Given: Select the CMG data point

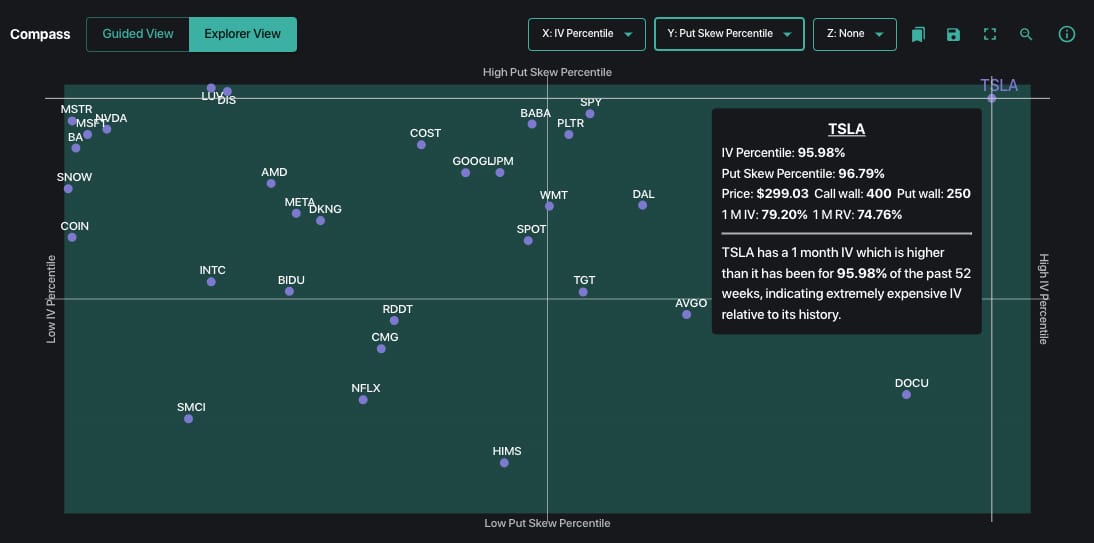Looking at the screenshot, I should point(381,348).
